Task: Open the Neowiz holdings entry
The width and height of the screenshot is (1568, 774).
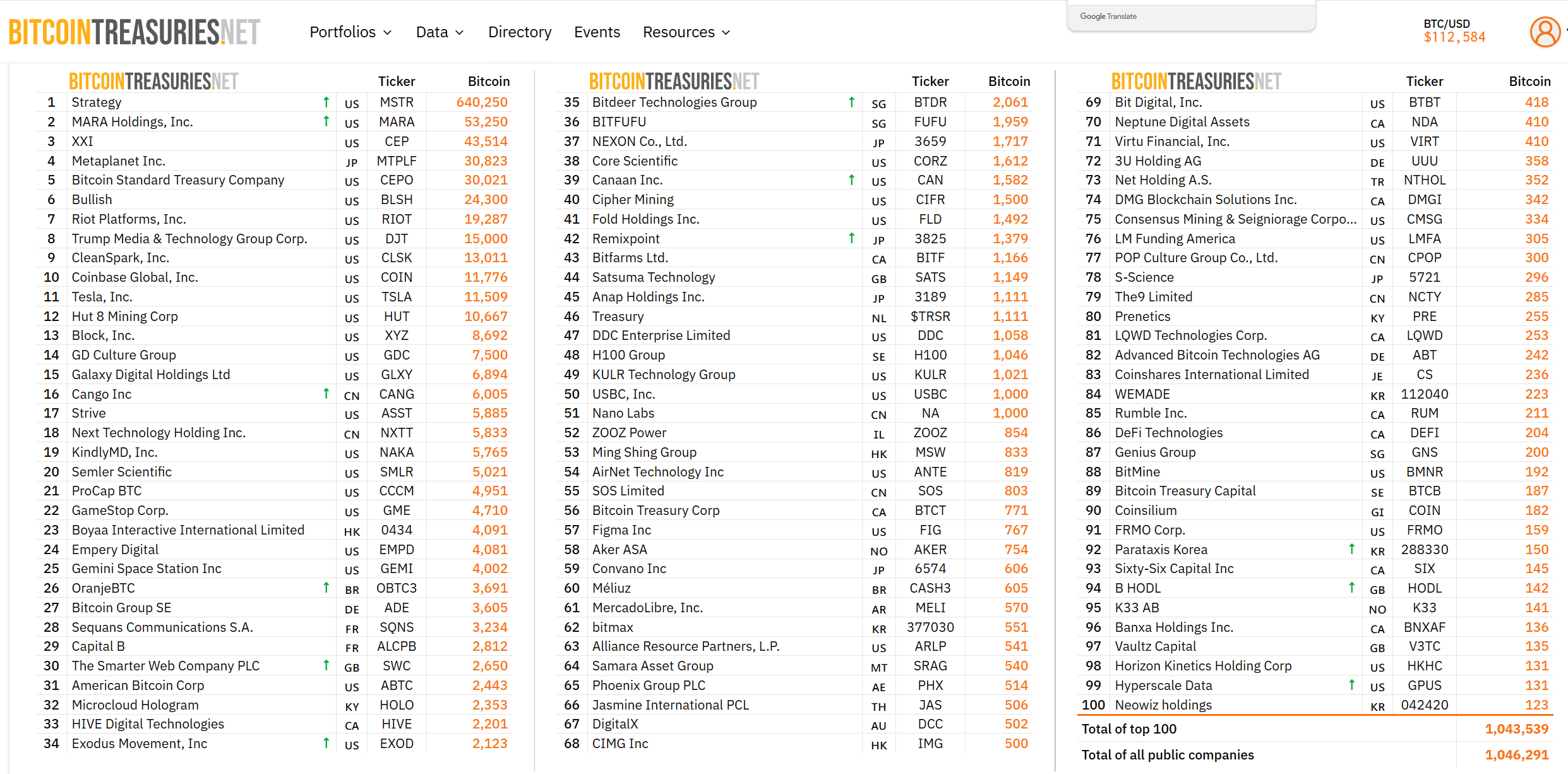Action: 1163,705
